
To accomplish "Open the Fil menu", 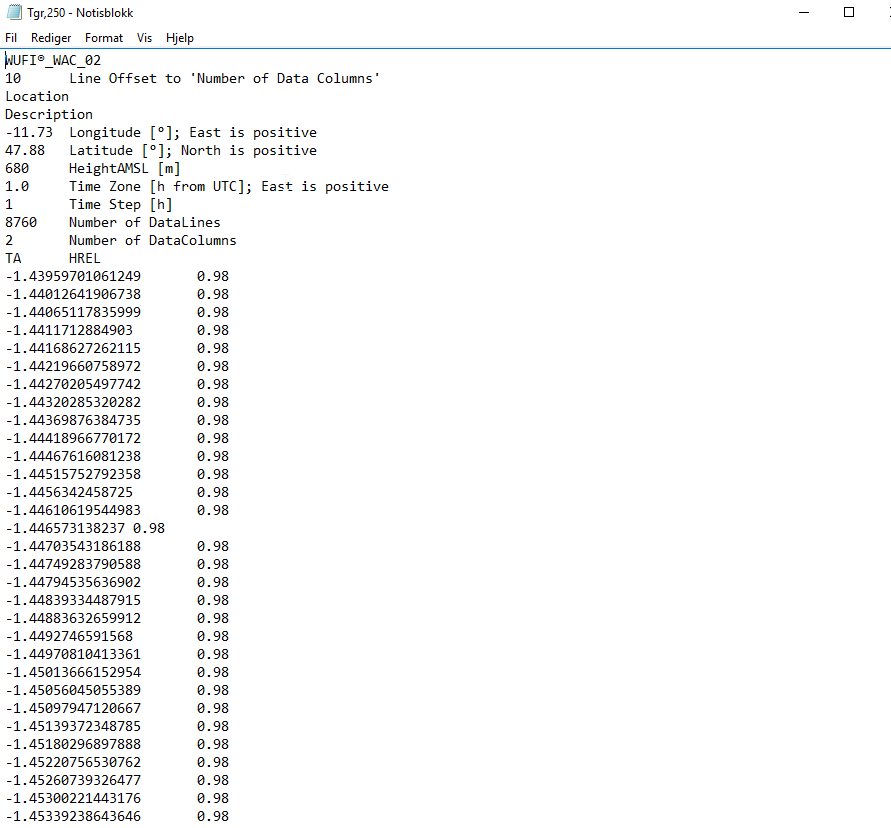I will 11,37.
